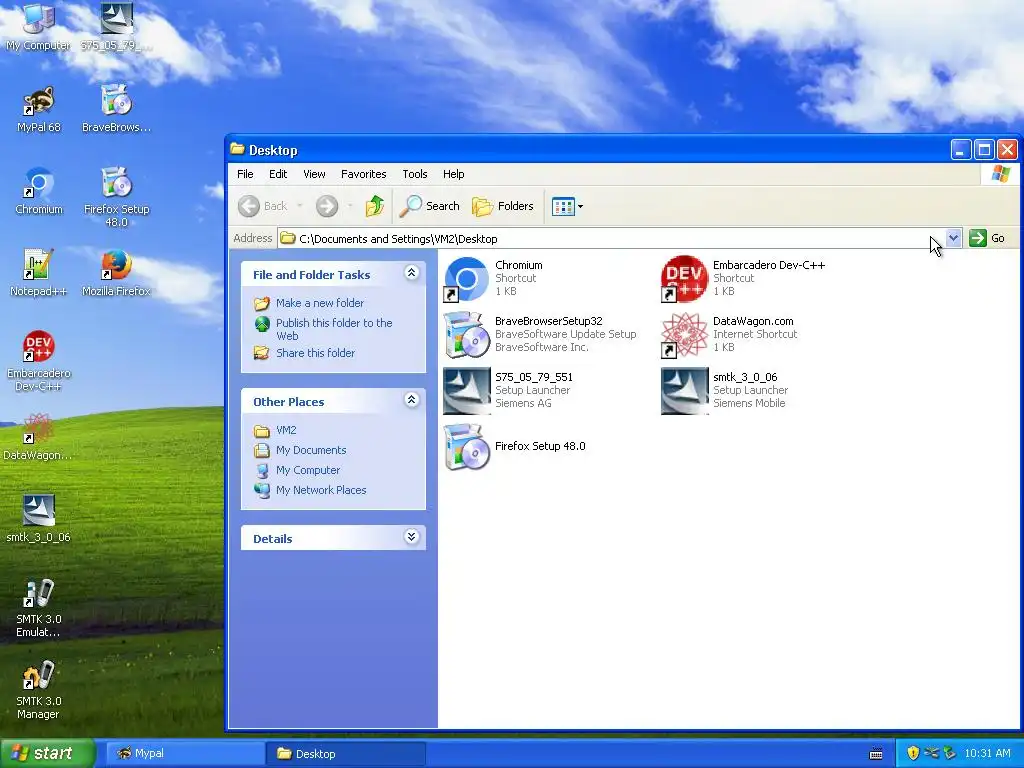This screenshot has width=1024, height=768.
Task: Switch to Mypal taskbar button
Action: coord(184,754)
